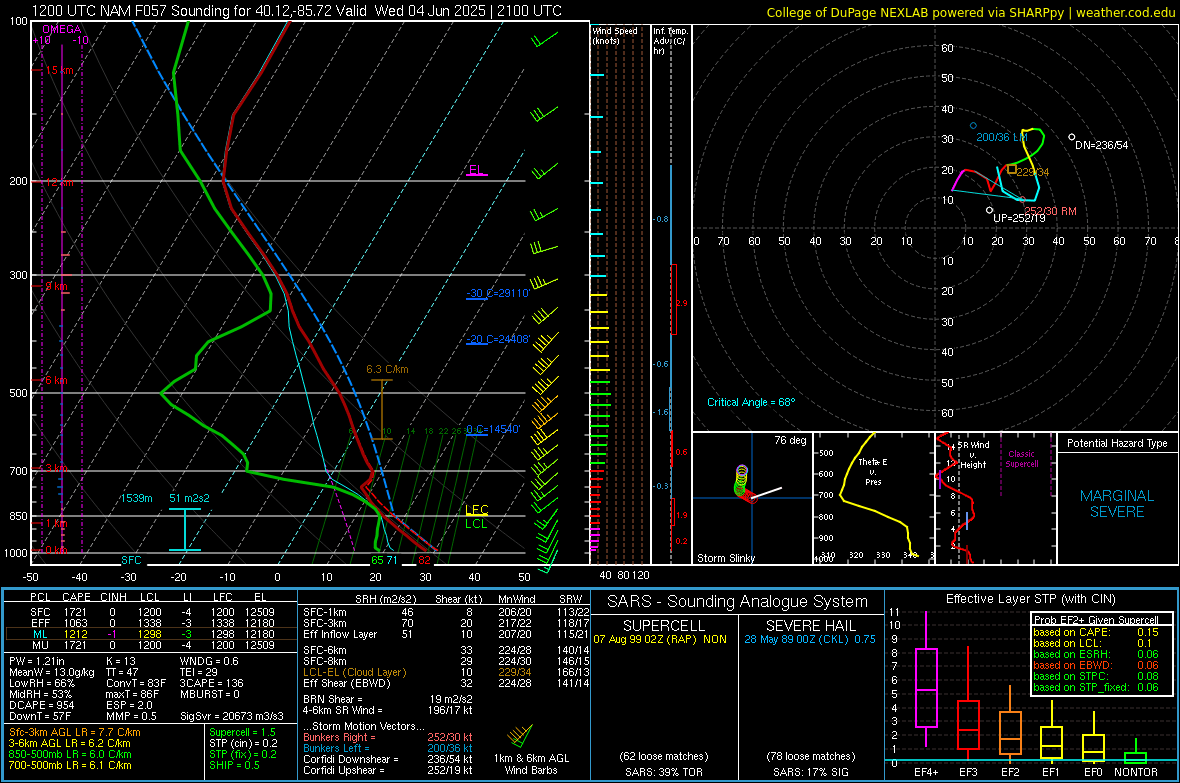Click the cyan 1539m effective inflow bracket

point(184,530)
